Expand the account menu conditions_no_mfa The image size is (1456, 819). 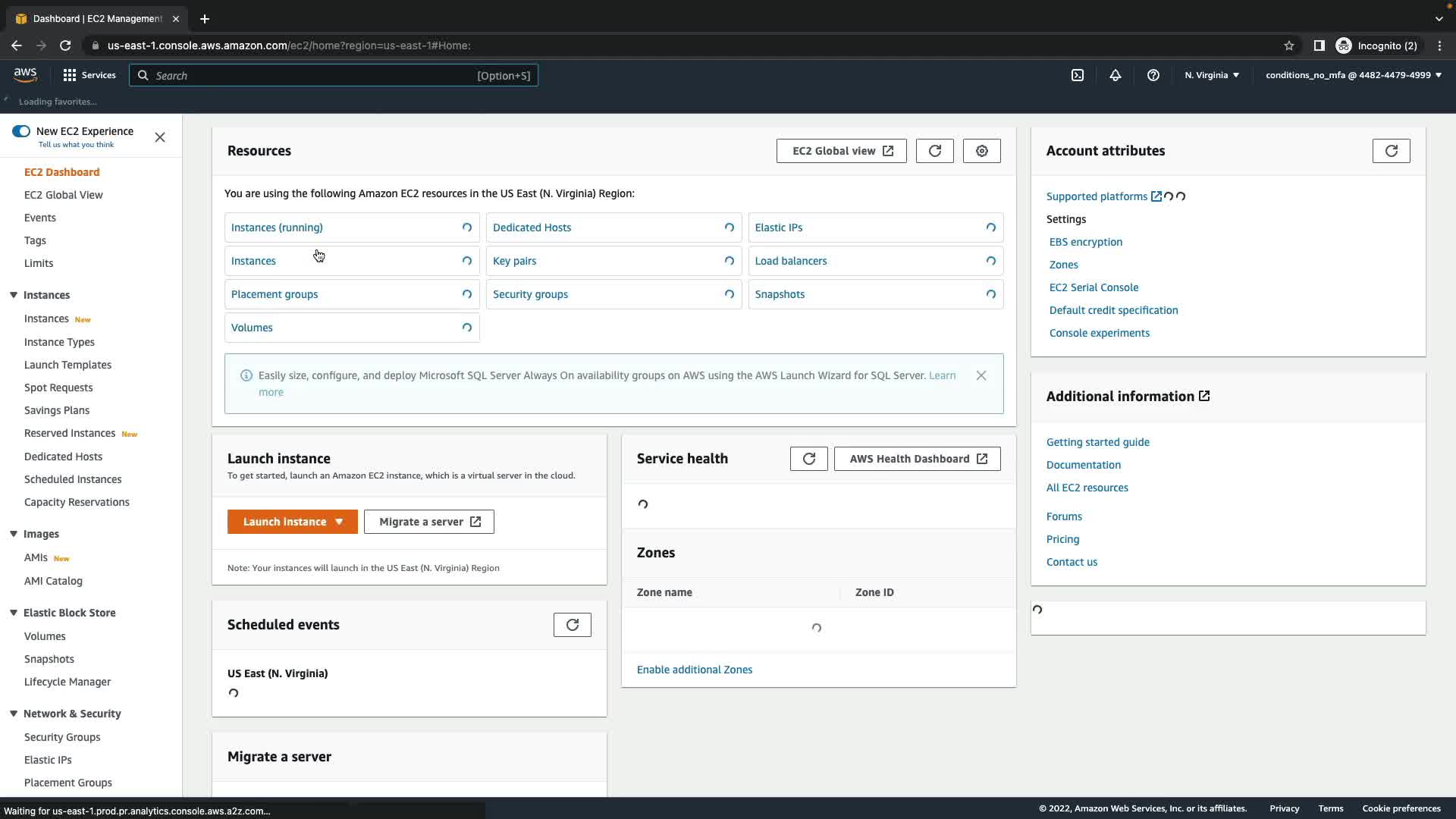1353,75
